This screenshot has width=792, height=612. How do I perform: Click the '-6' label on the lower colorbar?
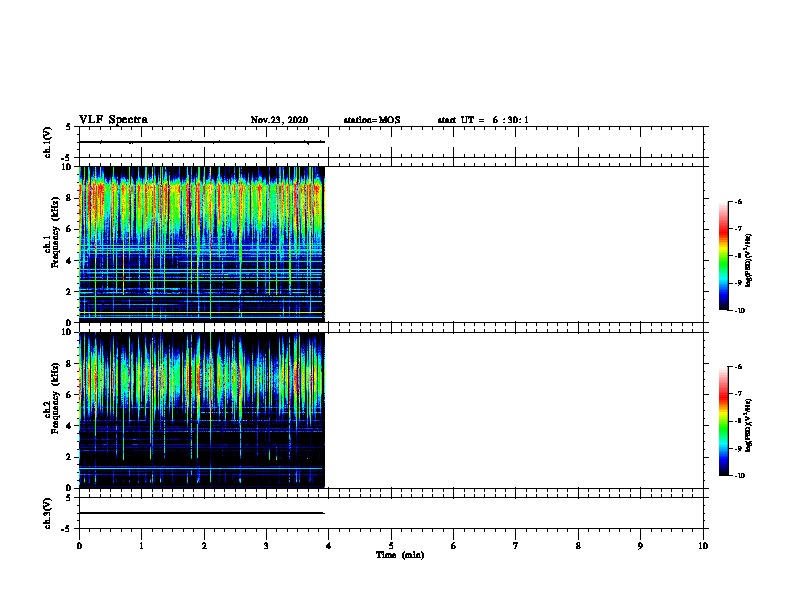[738, 367]
